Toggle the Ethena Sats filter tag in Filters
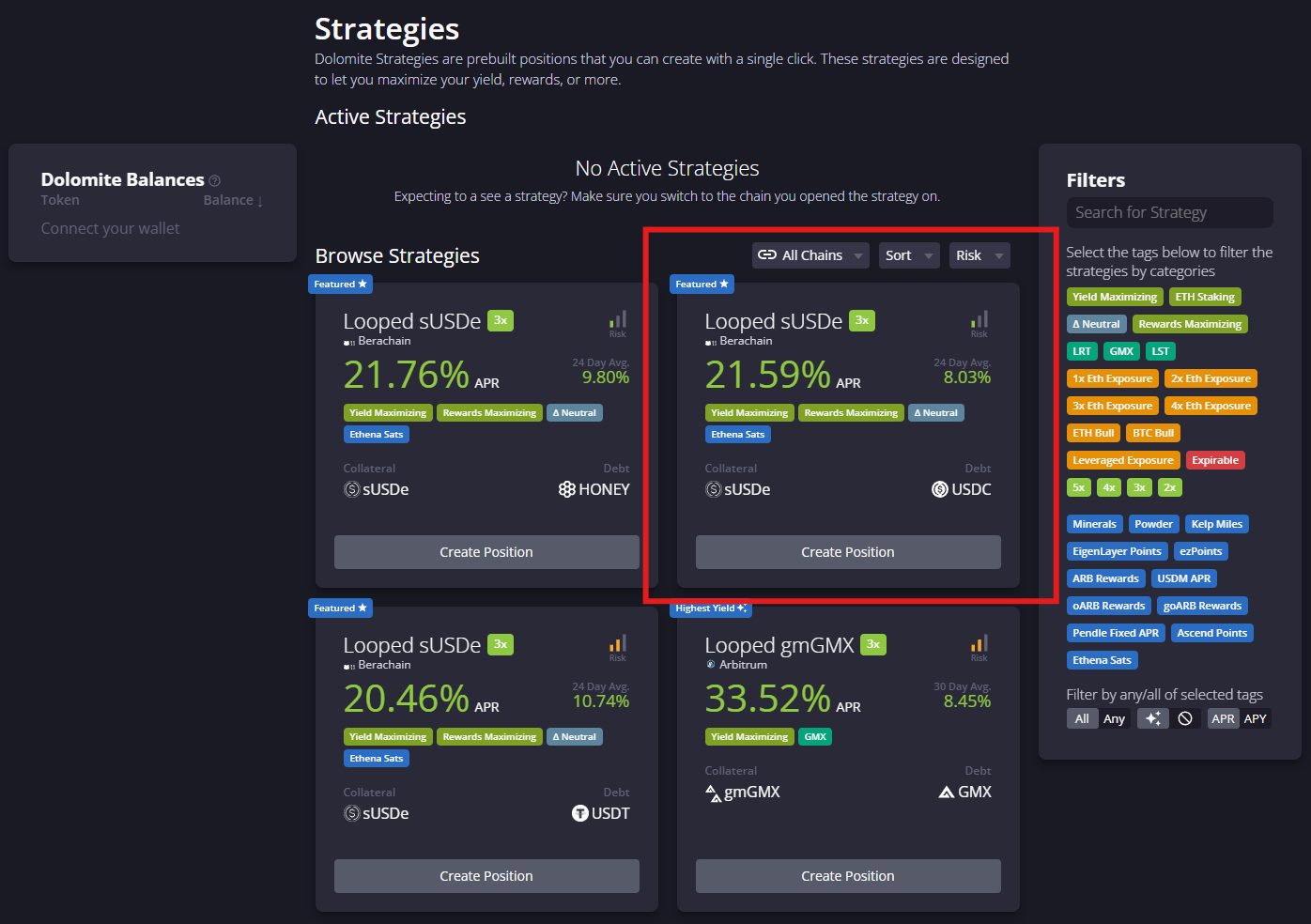 point(1102,660)
